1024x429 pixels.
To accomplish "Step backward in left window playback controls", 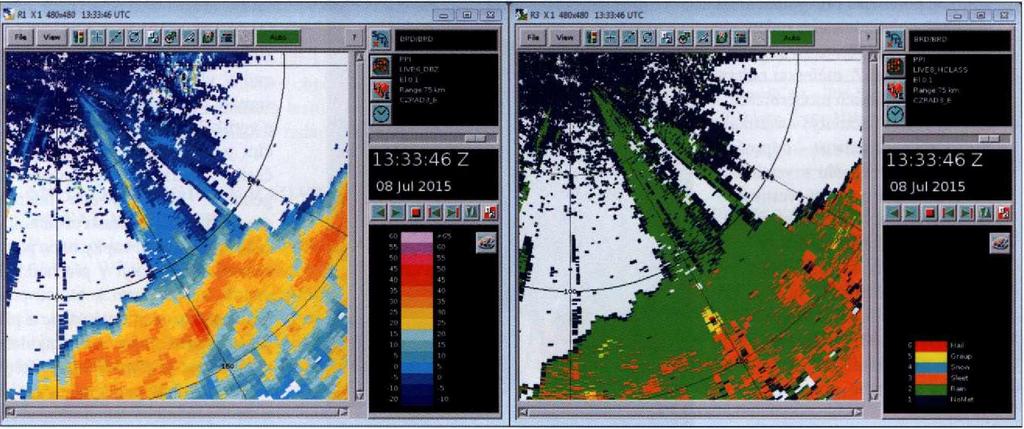I will pyautogui.click(x=378, y=212).
